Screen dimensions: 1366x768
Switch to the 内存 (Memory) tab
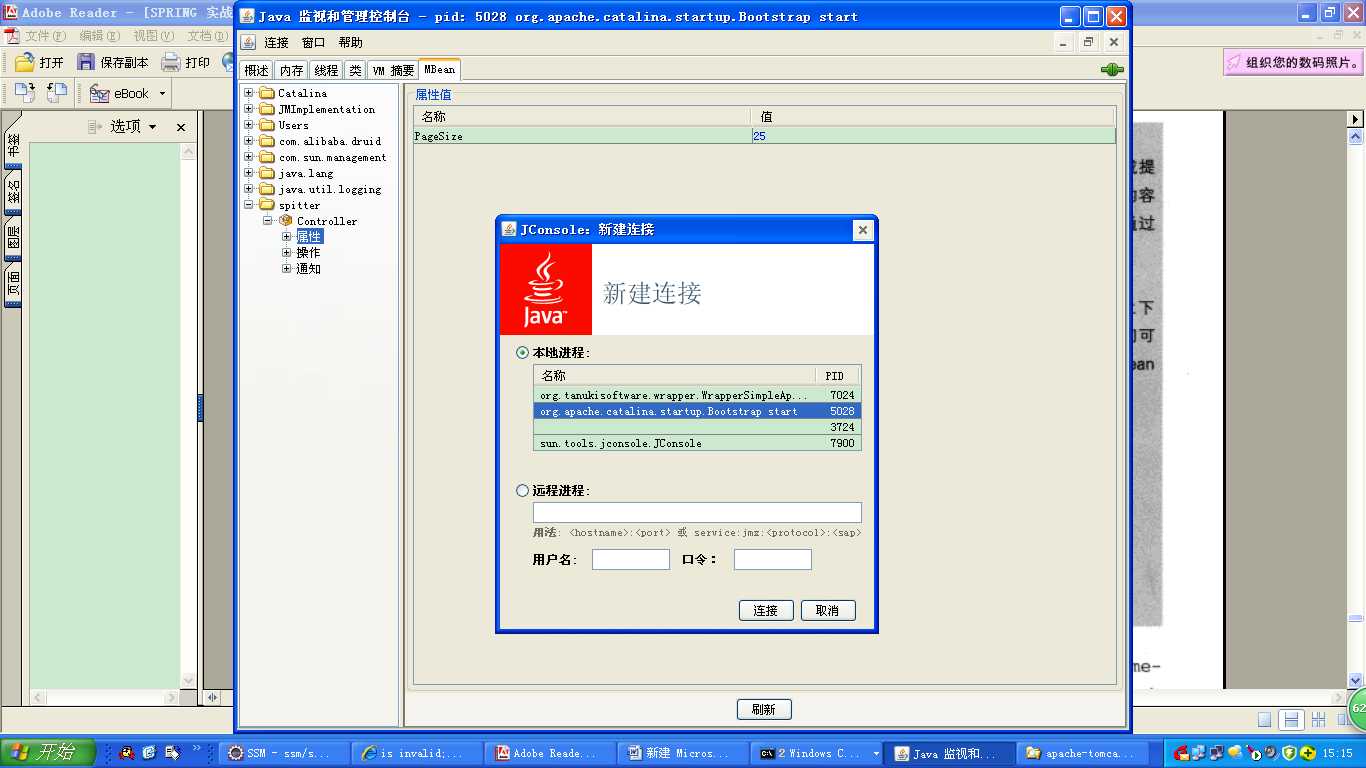pyautogui.click(x=291, y=70)
